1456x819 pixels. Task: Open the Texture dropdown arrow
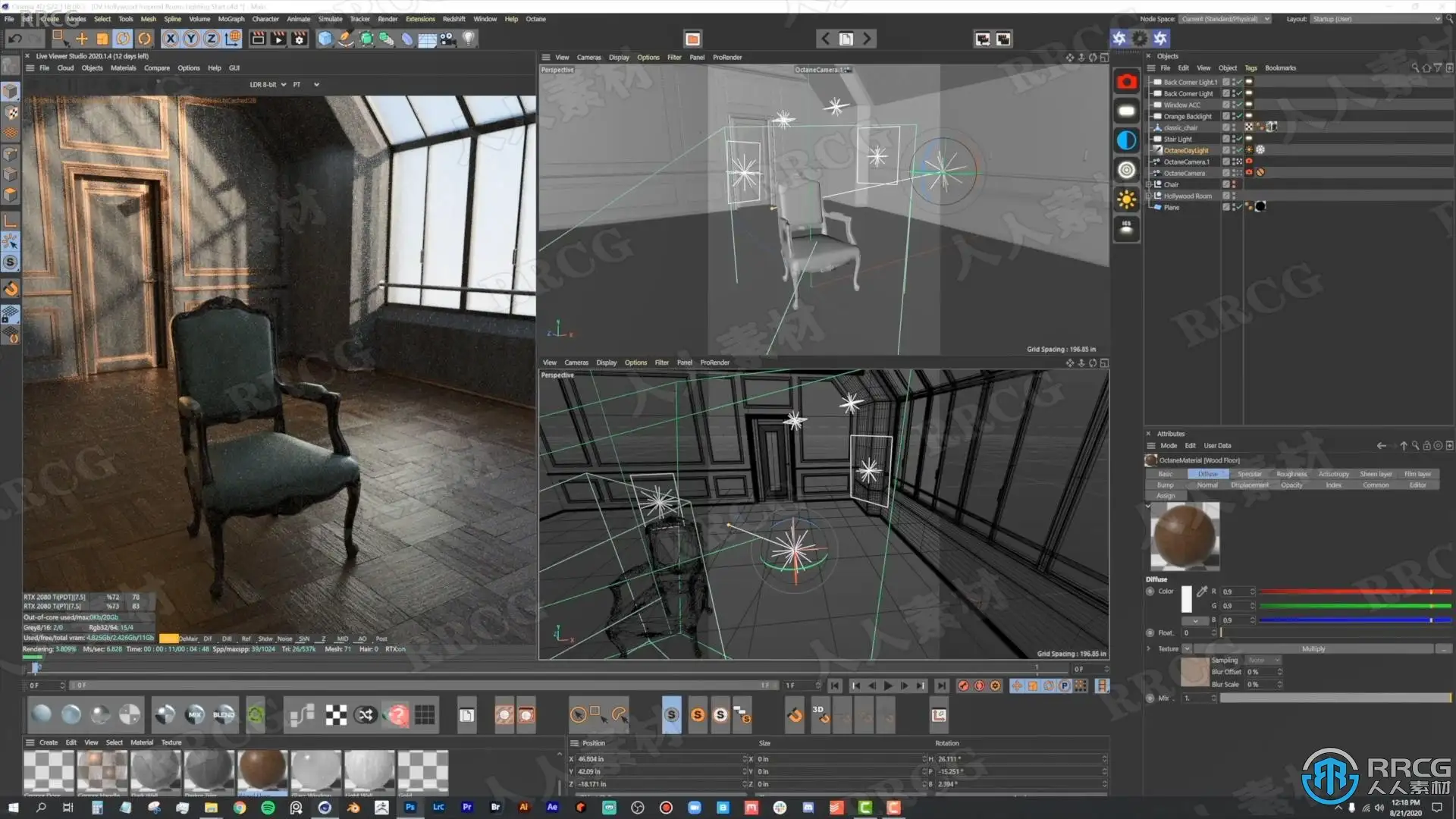click(x=1187, y=649)
